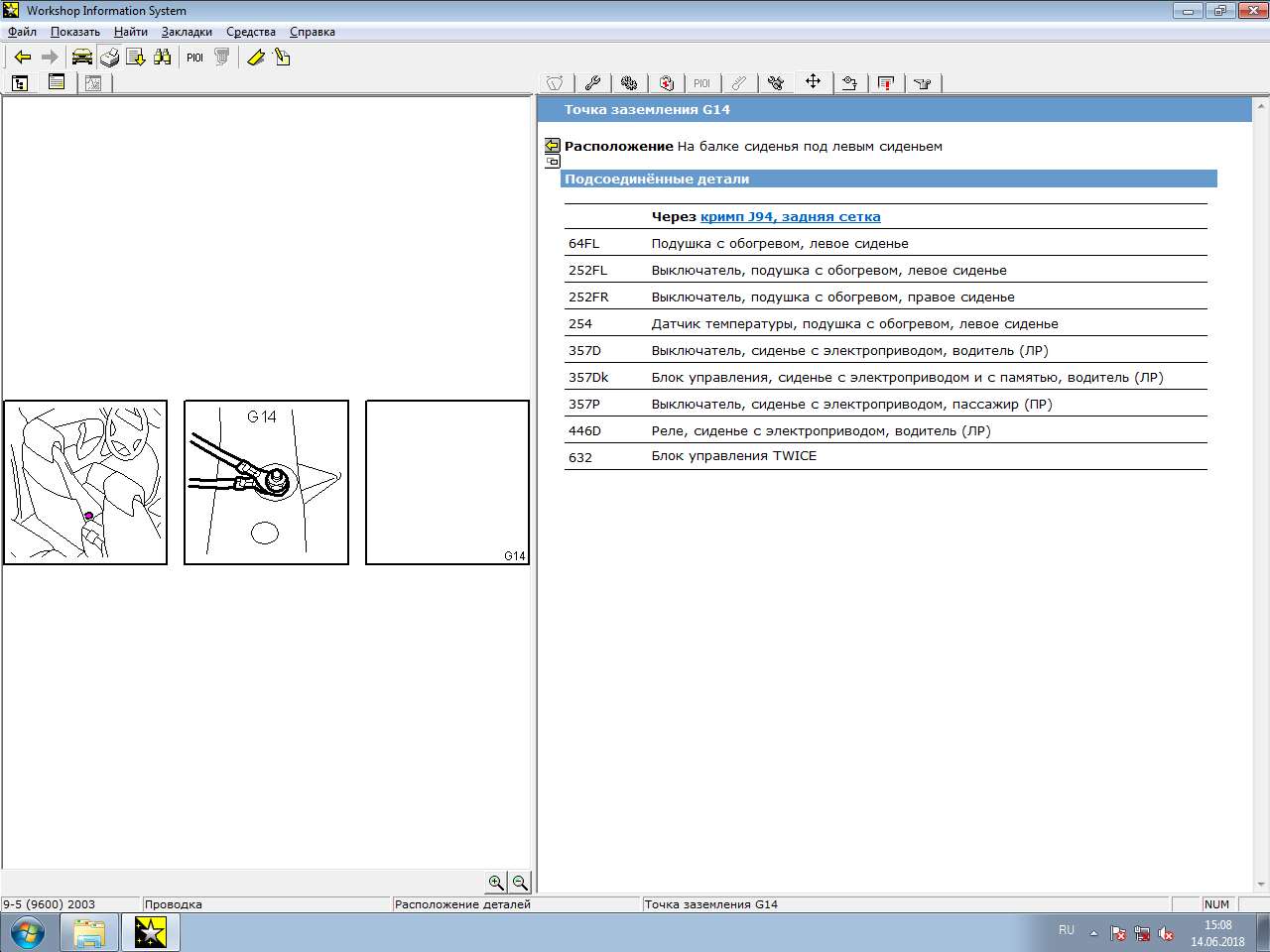
Task: Click the scroll down arrow in right panel
Action: click(x=1261, y=885)
